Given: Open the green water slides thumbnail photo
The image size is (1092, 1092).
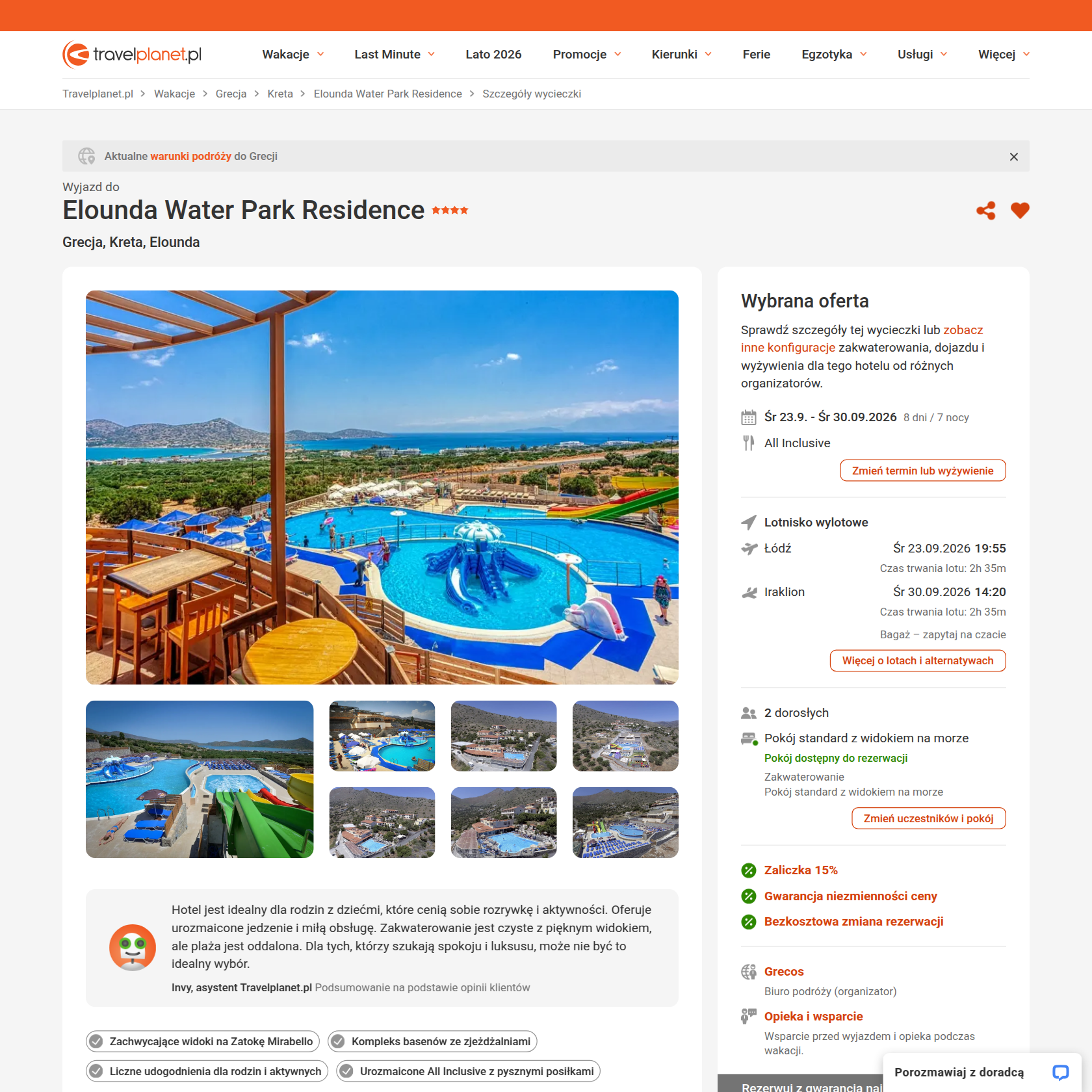Looking at the screenshot, I should click(x=200, y=779).
